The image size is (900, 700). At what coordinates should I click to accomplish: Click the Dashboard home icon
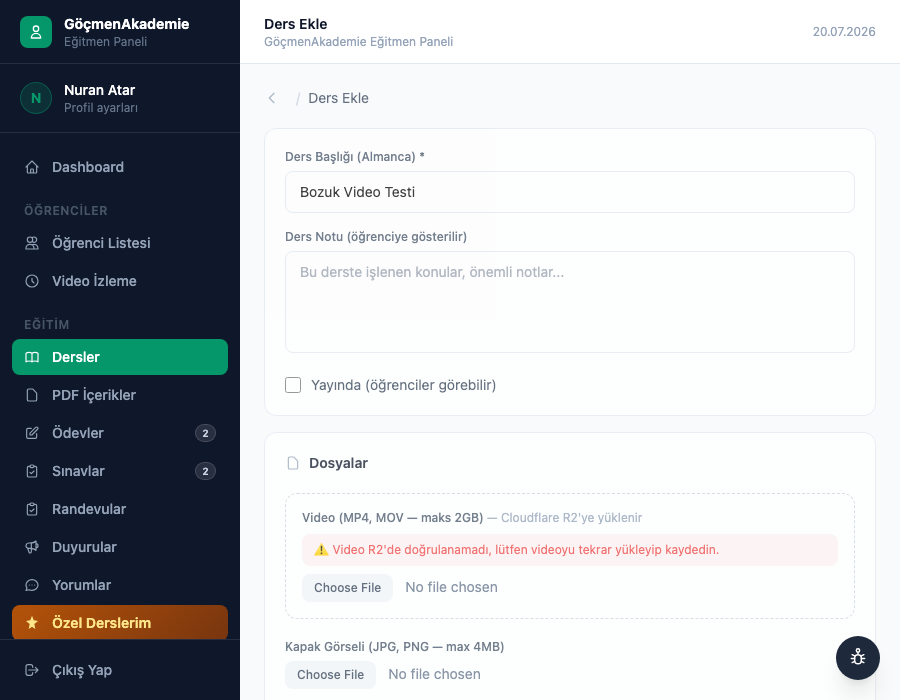click(32, 167)
